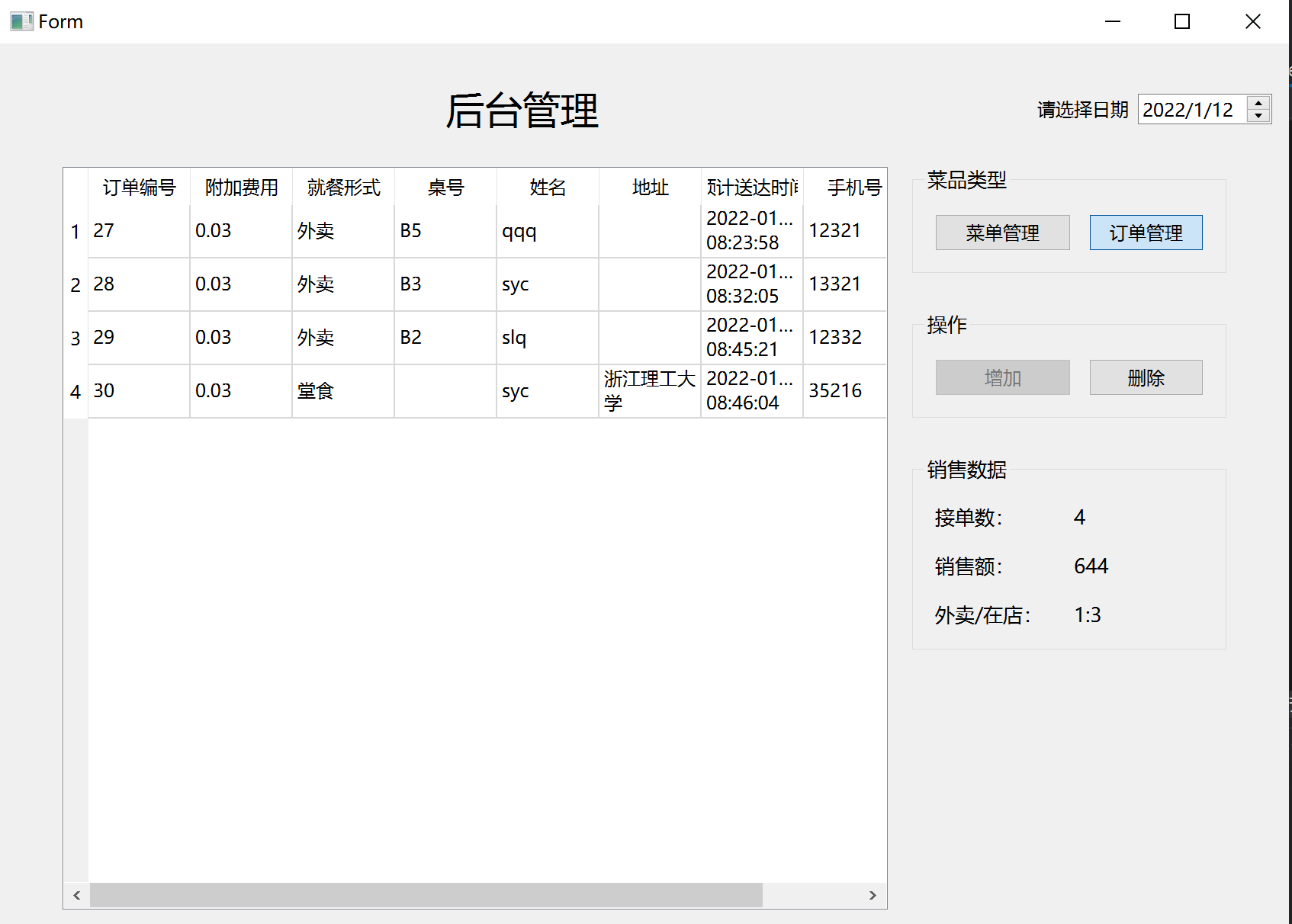1292x924 pixels.
Task: Click name cell syc in row 2
Action: (548, 284)
